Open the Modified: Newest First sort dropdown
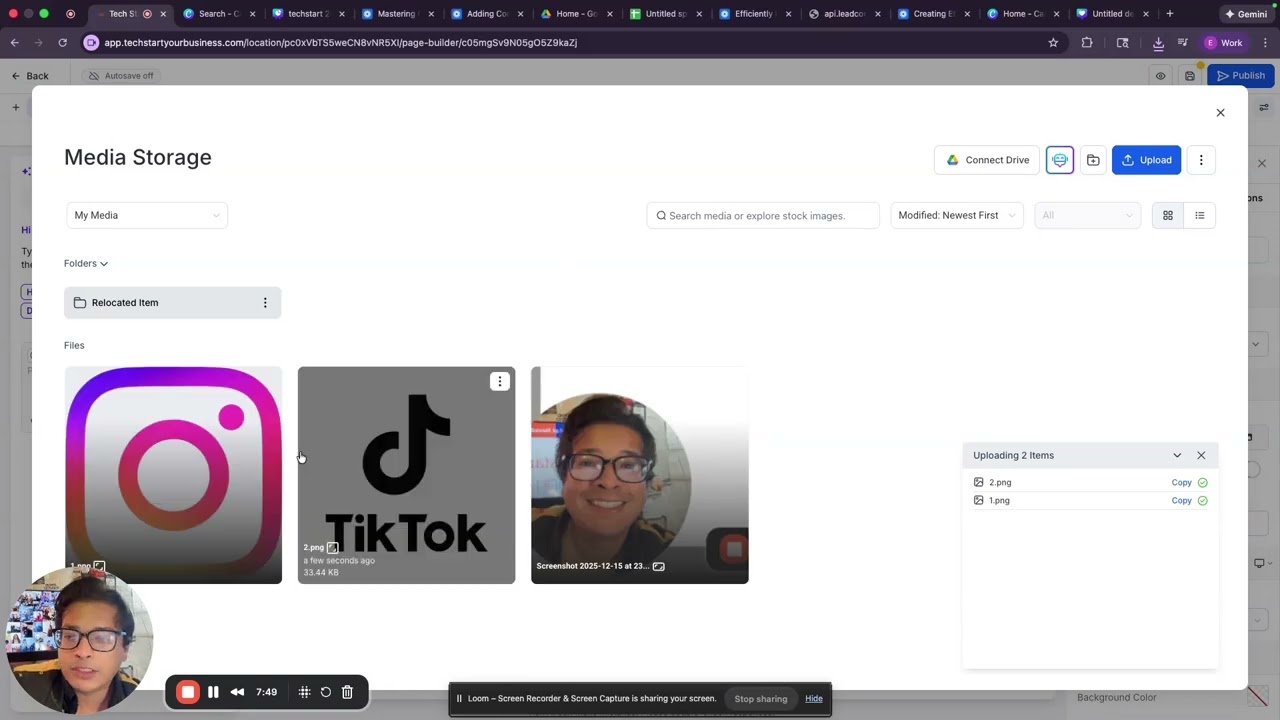Image resolution: width=1280 pixels, height=720 pixels. click(957, 216)
